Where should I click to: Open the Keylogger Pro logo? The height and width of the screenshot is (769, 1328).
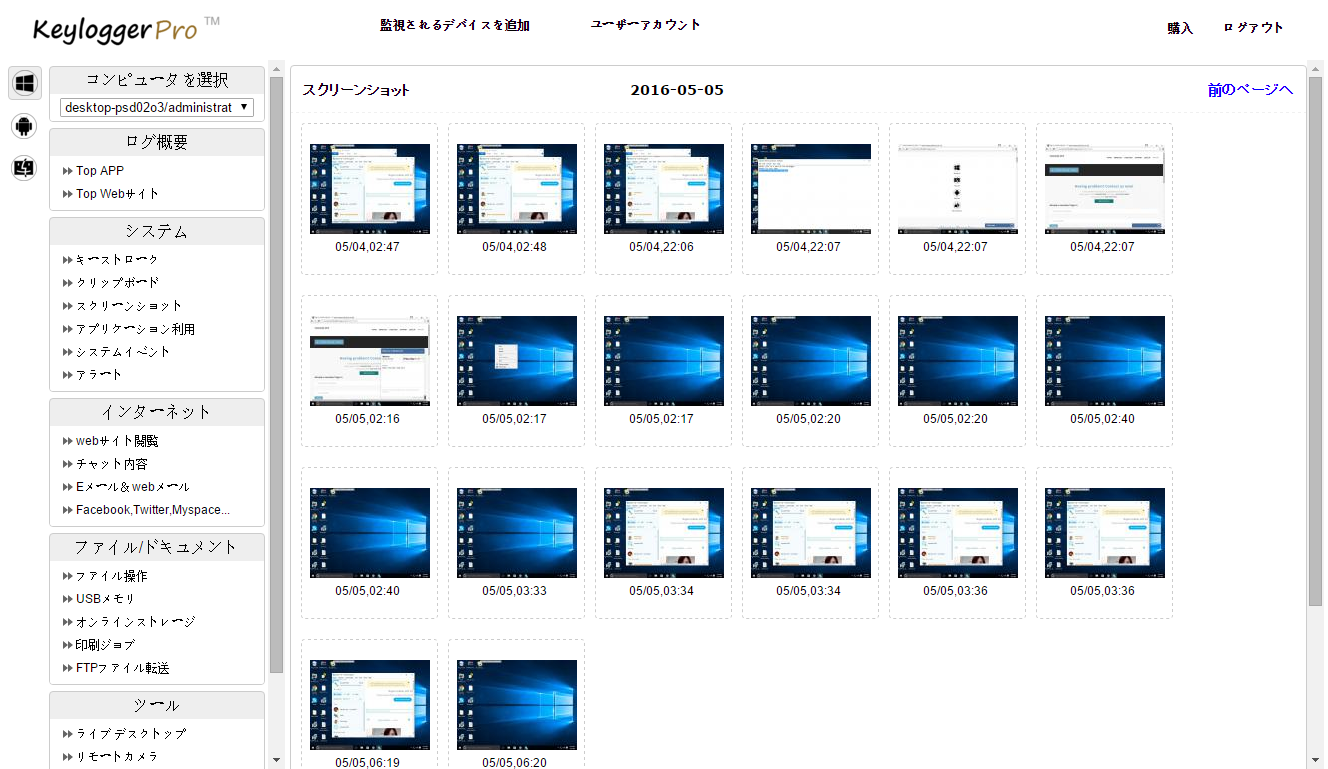coord(126,29)
